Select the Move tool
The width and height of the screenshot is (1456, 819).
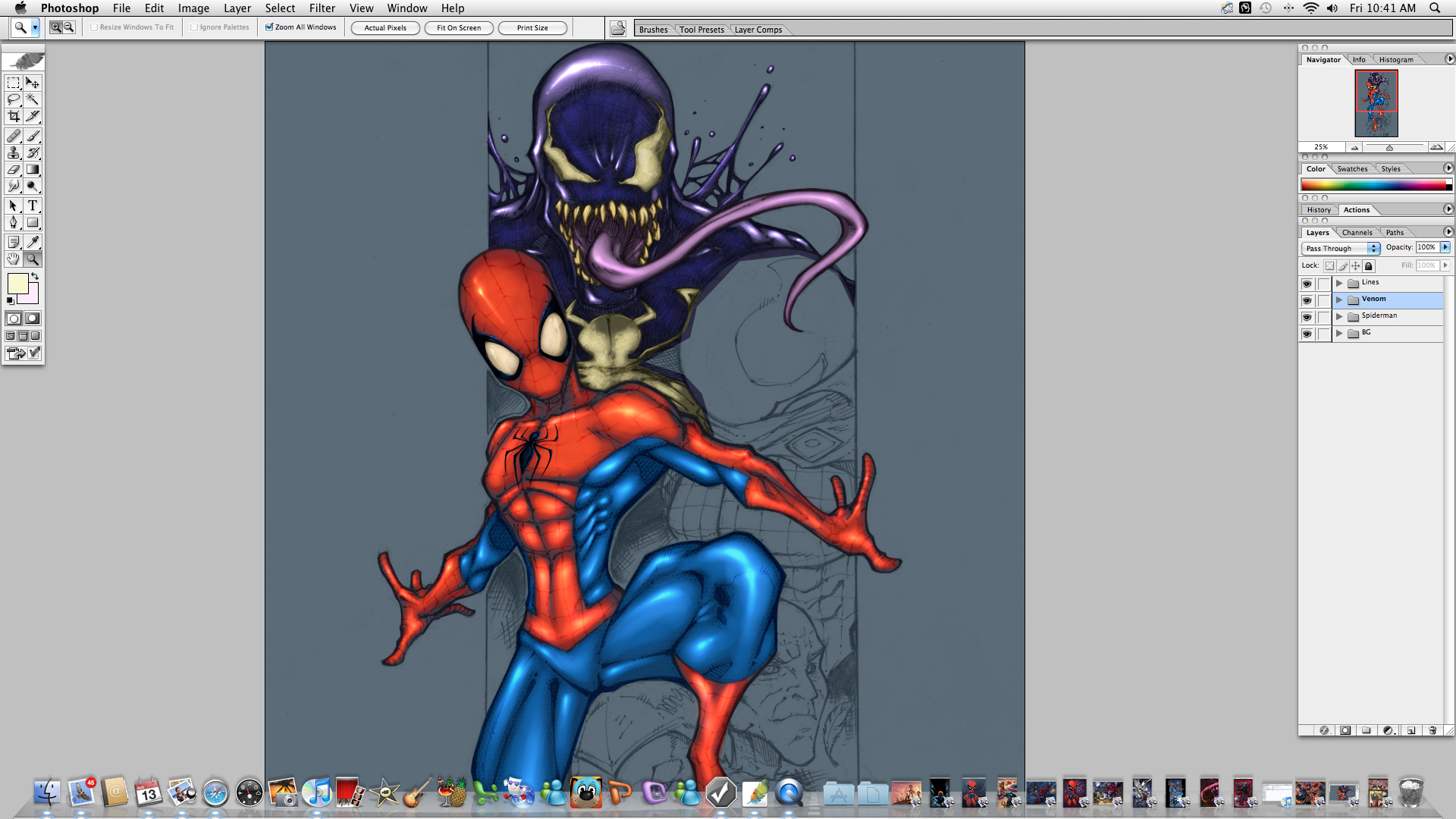tap(33, 83)
